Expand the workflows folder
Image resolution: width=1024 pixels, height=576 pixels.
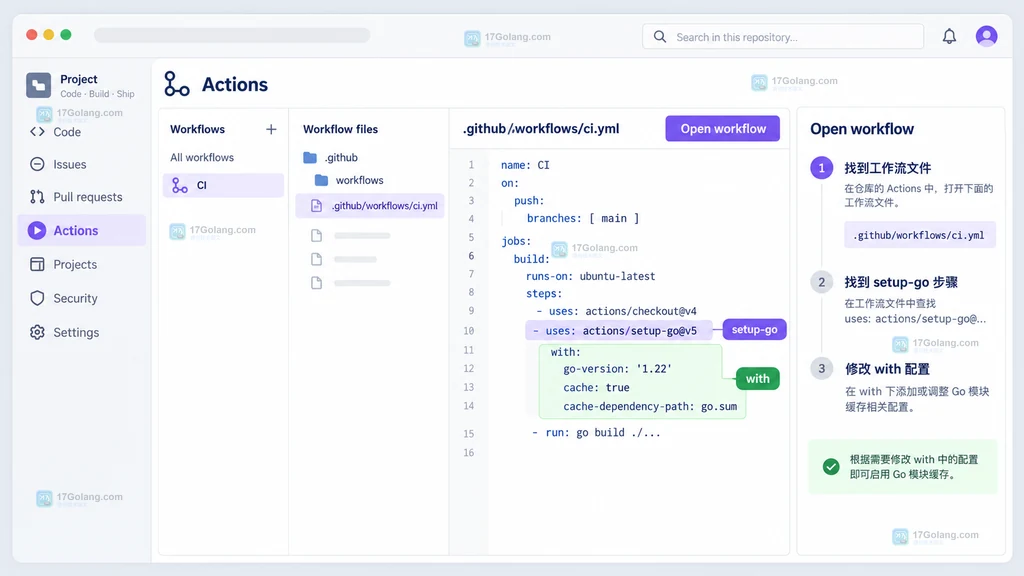point(359,180)
